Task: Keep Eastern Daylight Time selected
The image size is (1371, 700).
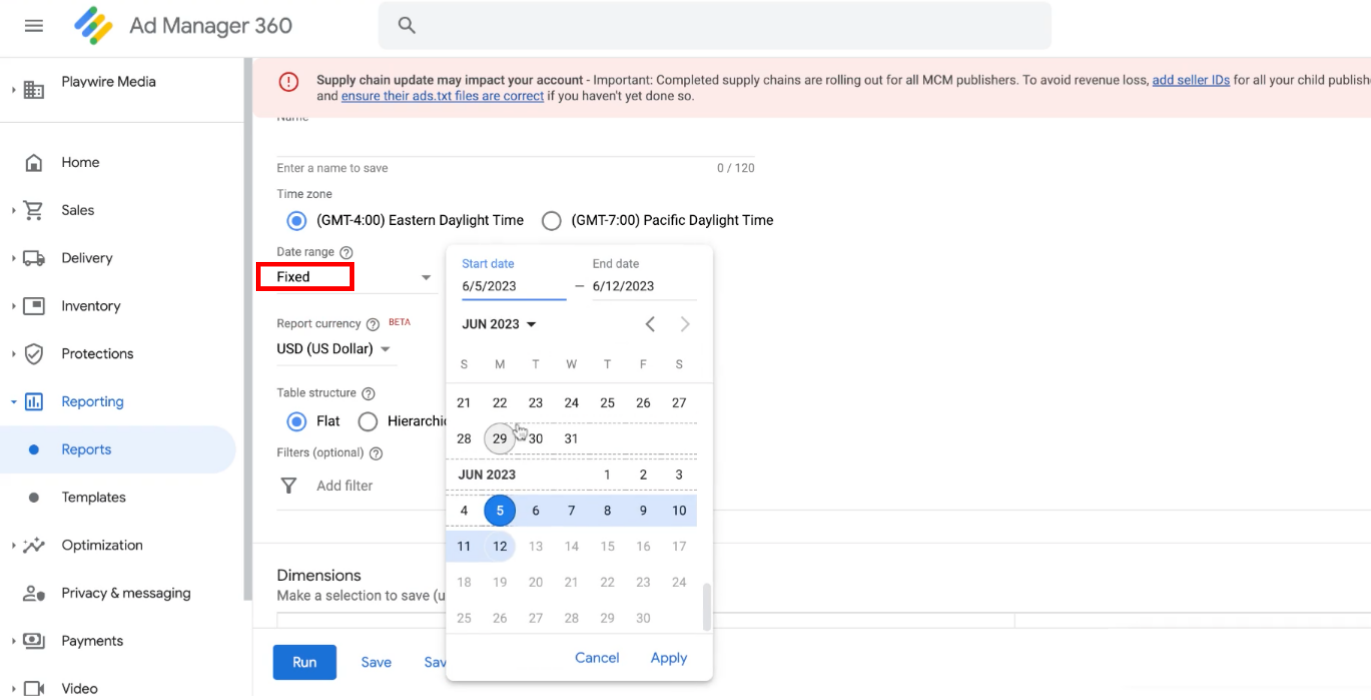Action: (x=296, y=220)
